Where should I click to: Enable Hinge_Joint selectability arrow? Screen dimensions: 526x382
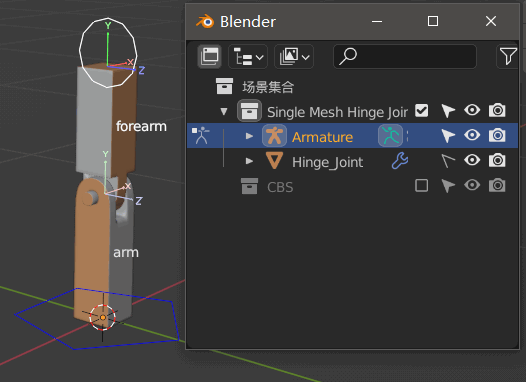448,161
